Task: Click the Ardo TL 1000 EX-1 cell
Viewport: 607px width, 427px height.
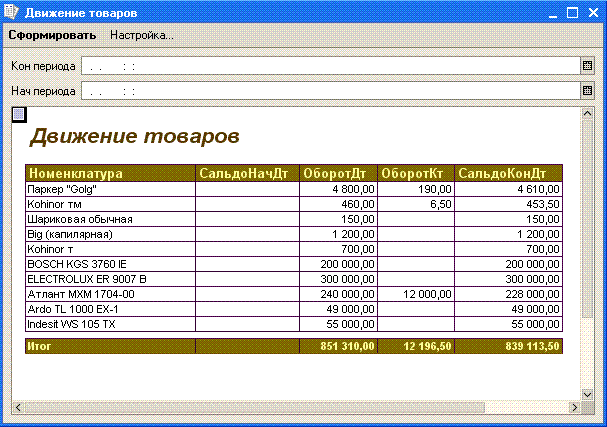Action: pyautogui.click(x=110, y=309)
